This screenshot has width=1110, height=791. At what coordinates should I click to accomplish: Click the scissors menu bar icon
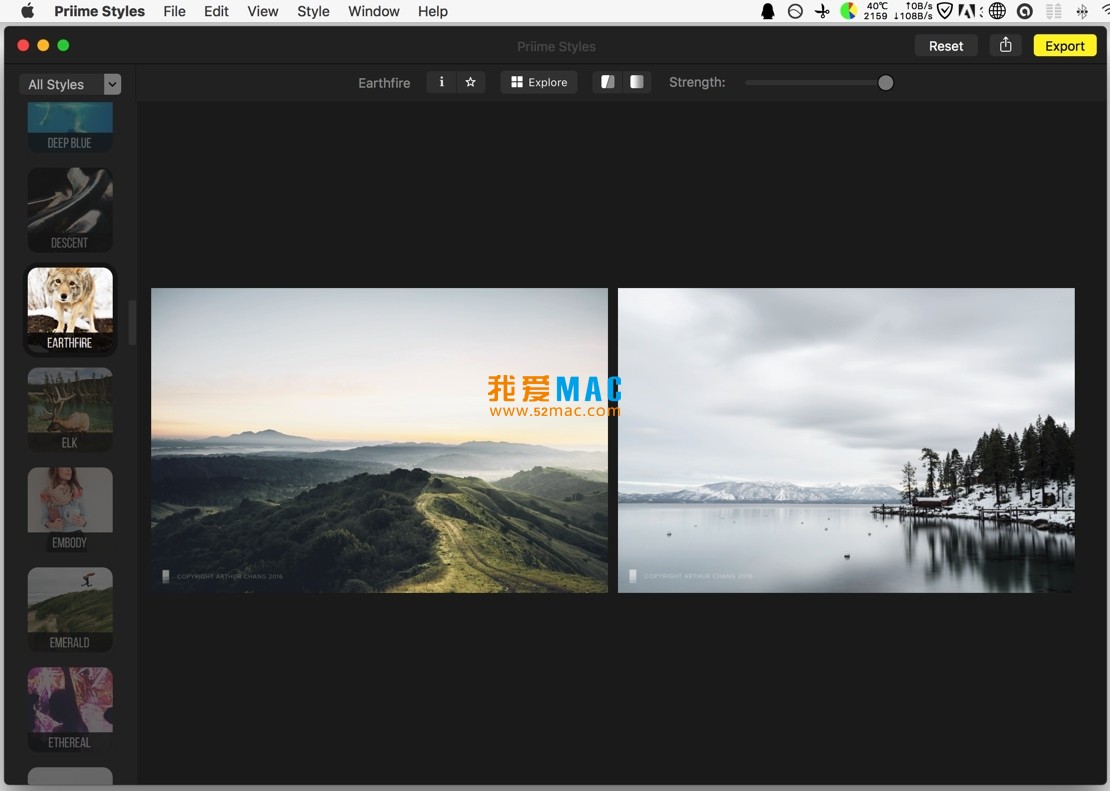coord(822,11)
